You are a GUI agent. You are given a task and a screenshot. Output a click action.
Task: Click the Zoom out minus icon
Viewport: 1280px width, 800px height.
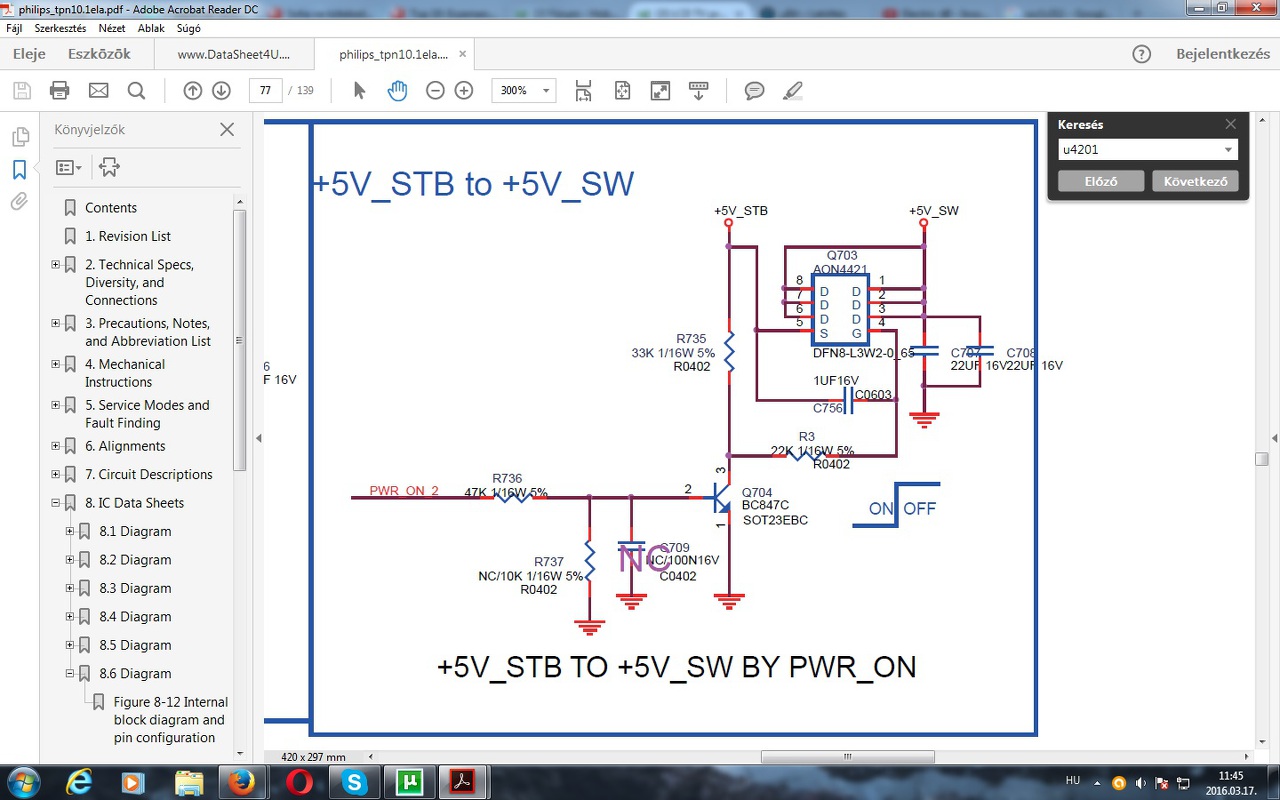click(435, 91)
